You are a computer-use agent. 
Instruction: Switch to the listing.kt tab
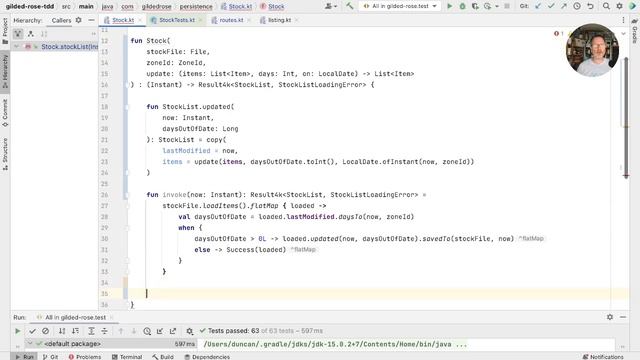coord(280,20)
